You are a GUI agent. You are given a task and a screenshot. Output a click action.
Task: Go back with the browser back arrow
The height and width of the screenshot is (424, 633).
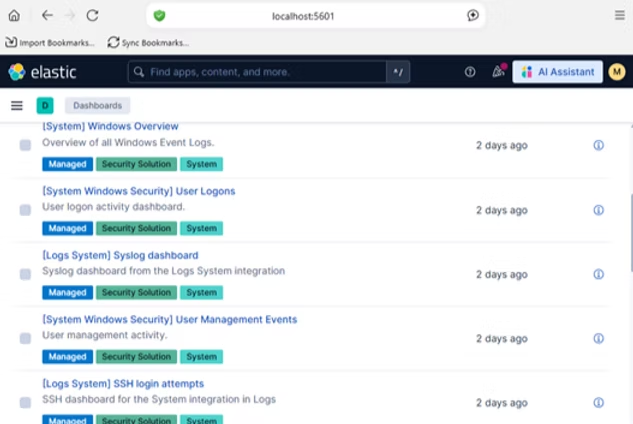tap(47, 15)
